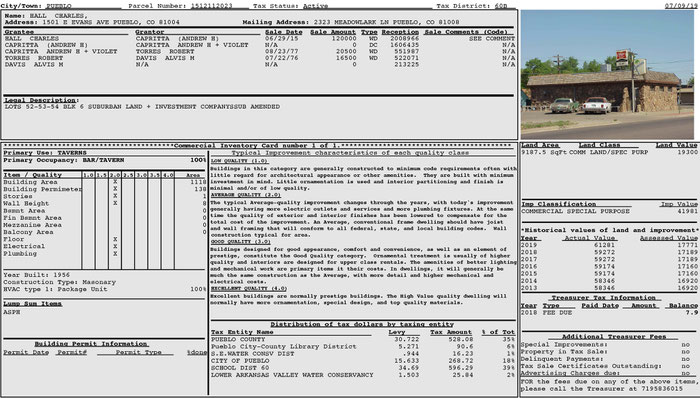Select Building Area value 1118
The width and height of the screenshot is (700, 398).
click(x=198, y=182)
